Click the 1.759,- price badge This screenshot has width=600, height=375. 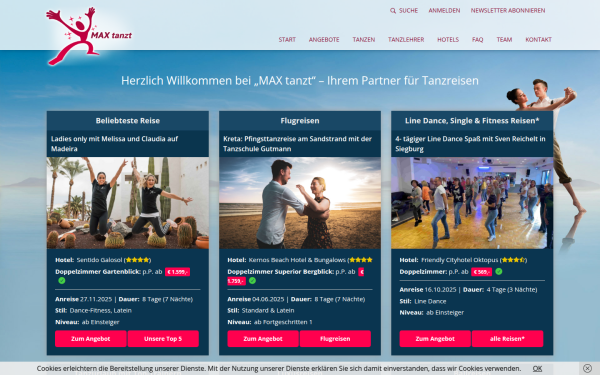(x=236, y=281)
